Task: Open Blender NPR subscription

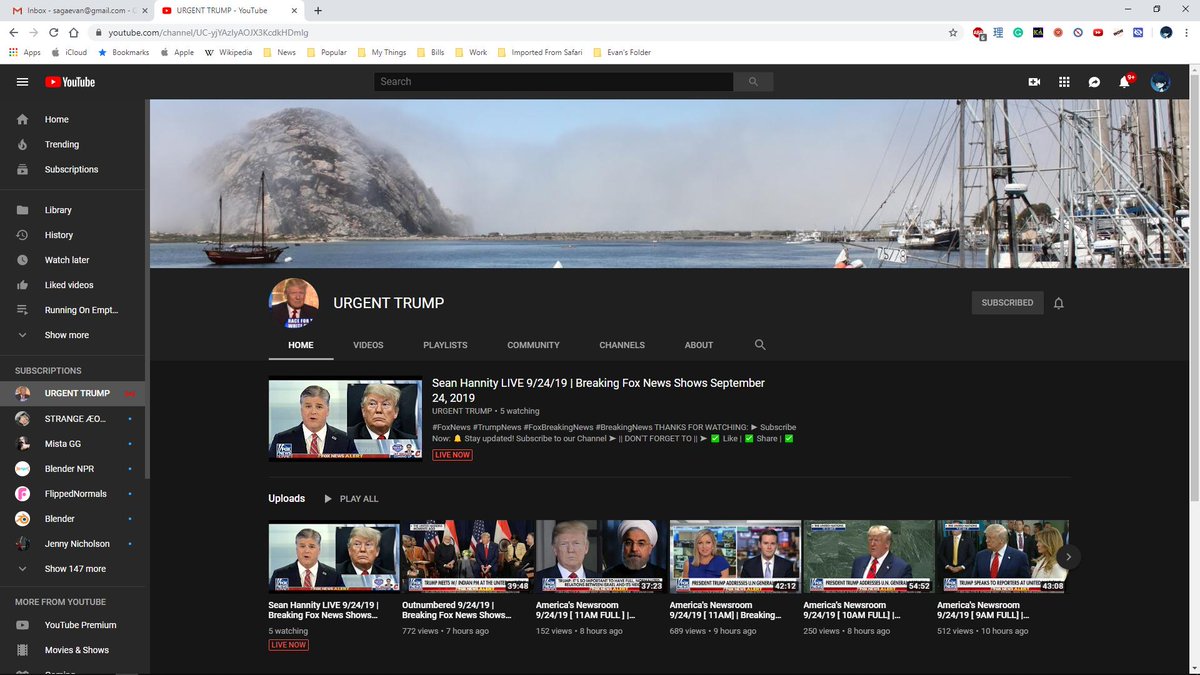Action: tap(74, 469)
